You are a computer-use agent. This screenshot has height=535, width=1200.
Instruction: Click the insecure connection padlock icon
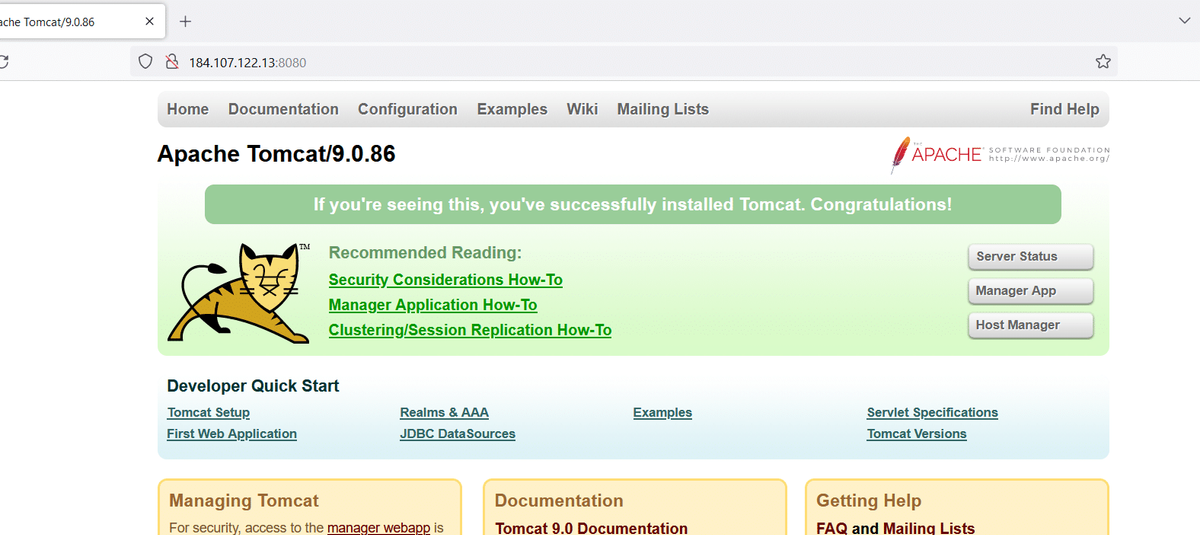tap(171, 62)
